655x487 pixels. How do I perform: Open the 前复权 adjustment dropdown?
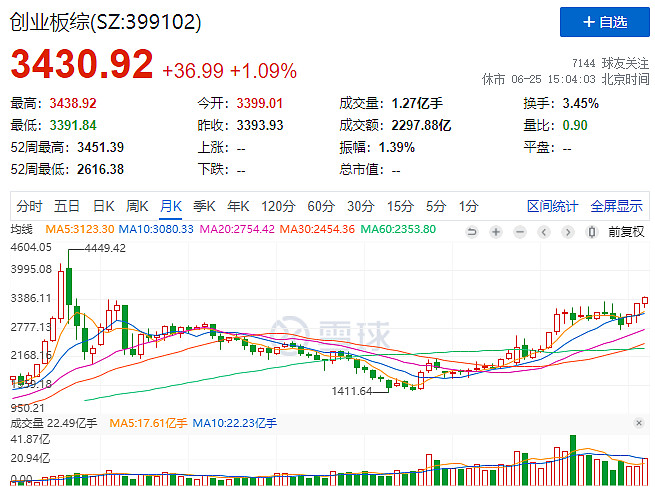(626, 232)
